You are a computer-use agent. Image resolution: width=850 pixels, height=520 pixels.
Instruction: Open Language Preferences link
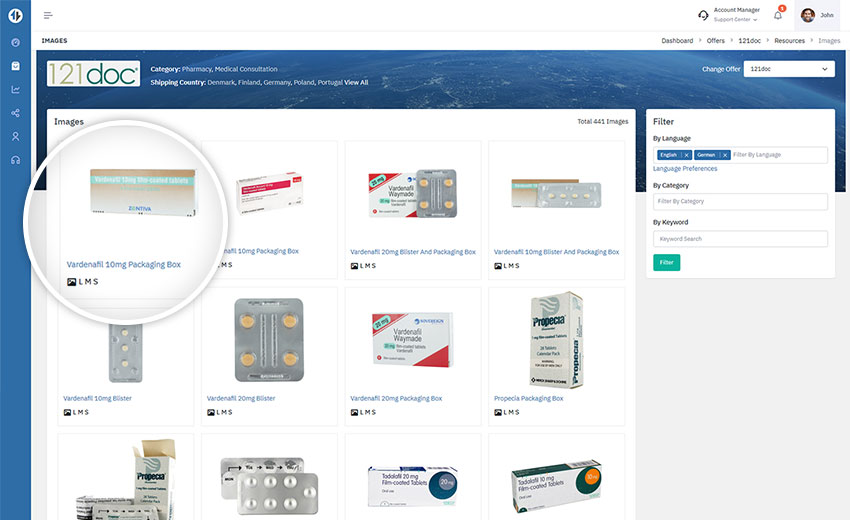coord(685,169)
